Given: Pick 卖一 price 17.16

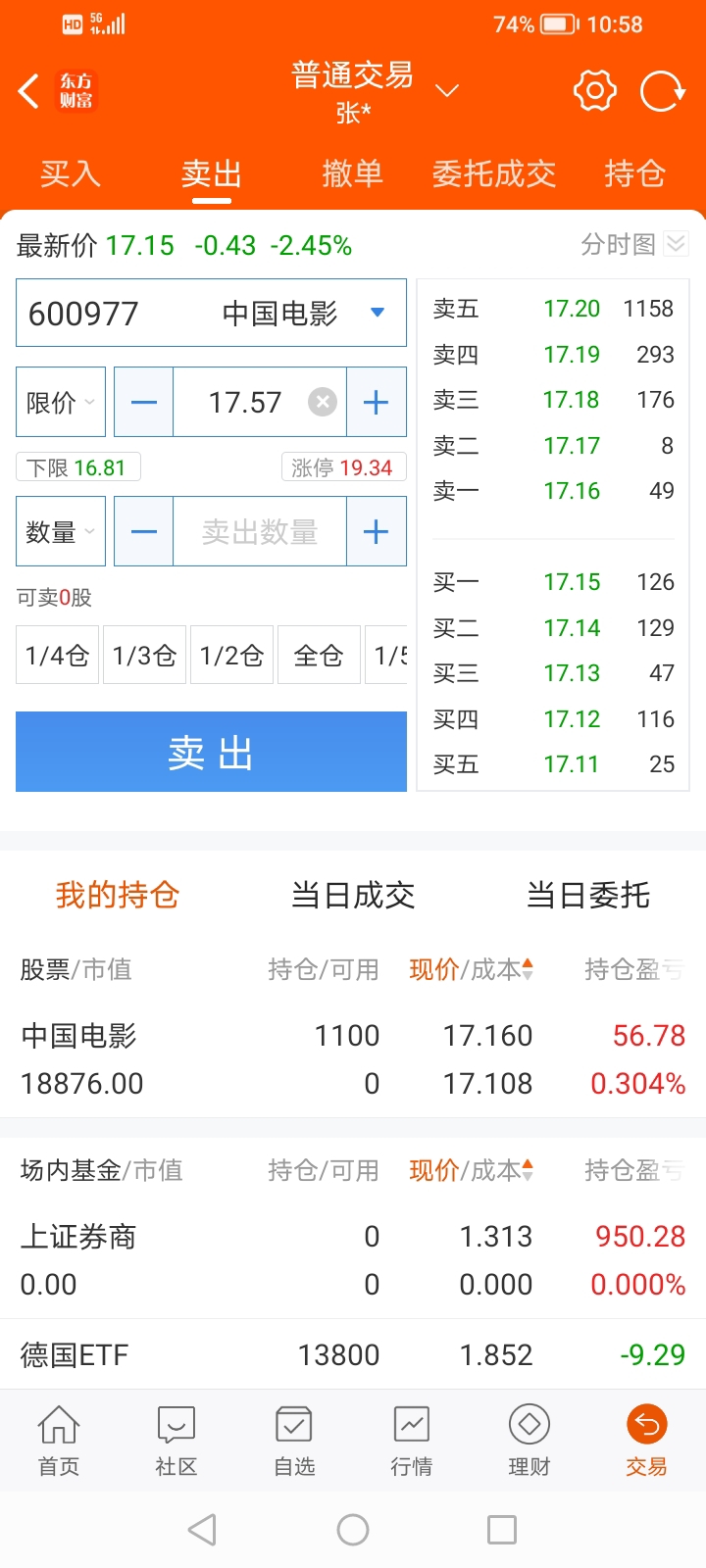Looking at the screenshot, I should (x=554, y=491).
